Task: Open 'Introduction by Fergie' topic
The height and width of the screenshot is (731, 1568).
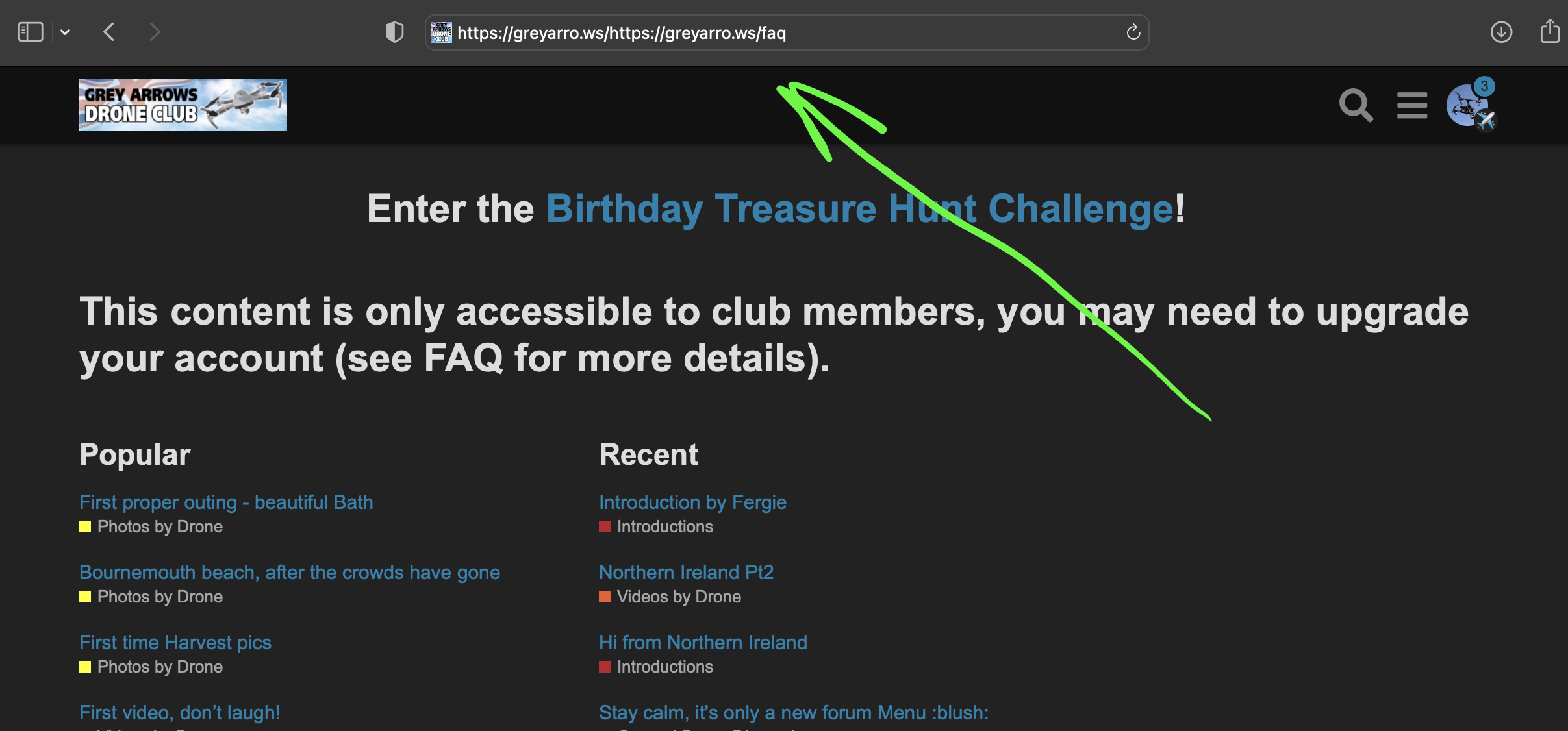Action: coord(692,502)
